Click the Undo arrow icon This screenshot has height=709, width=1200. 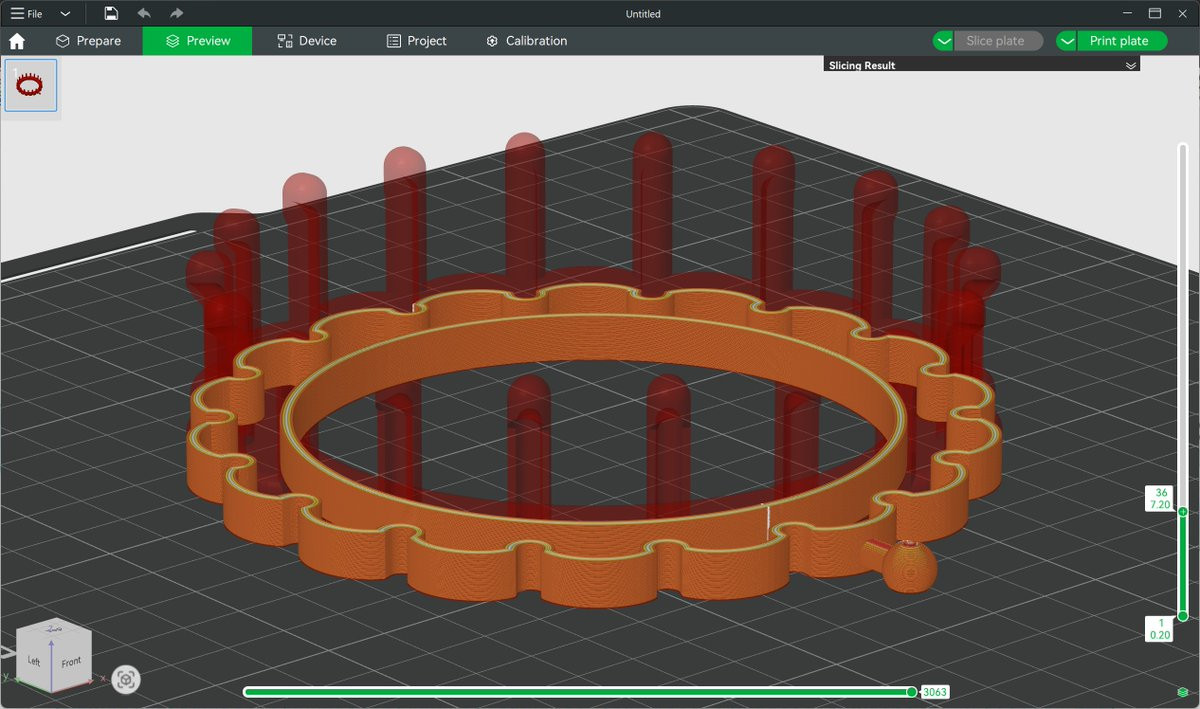tap(144, 14)
